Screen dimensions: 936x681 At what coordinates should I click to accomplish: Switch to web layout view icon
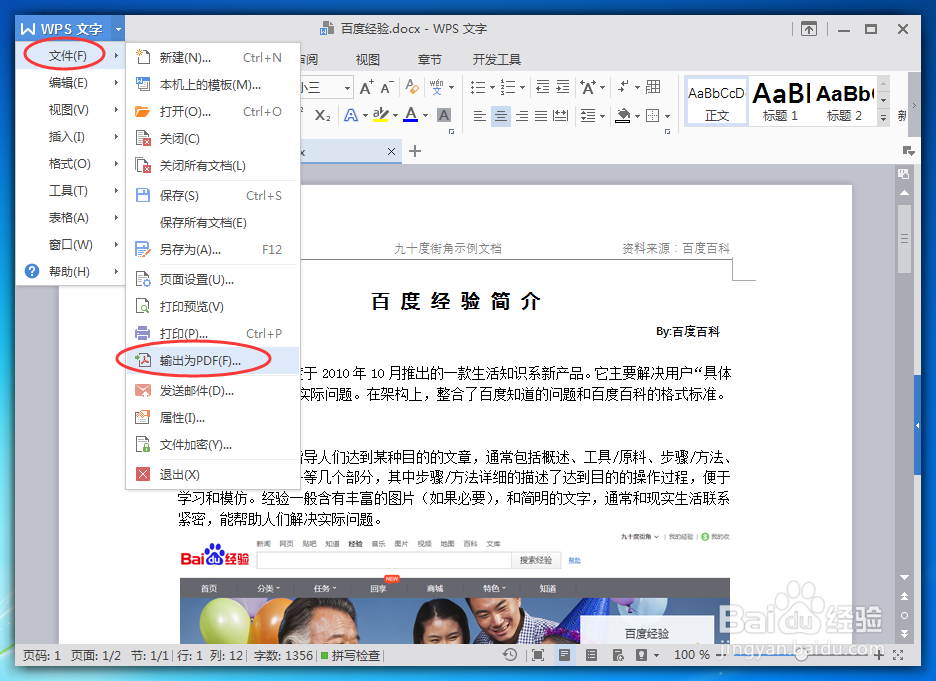[618, 655]
